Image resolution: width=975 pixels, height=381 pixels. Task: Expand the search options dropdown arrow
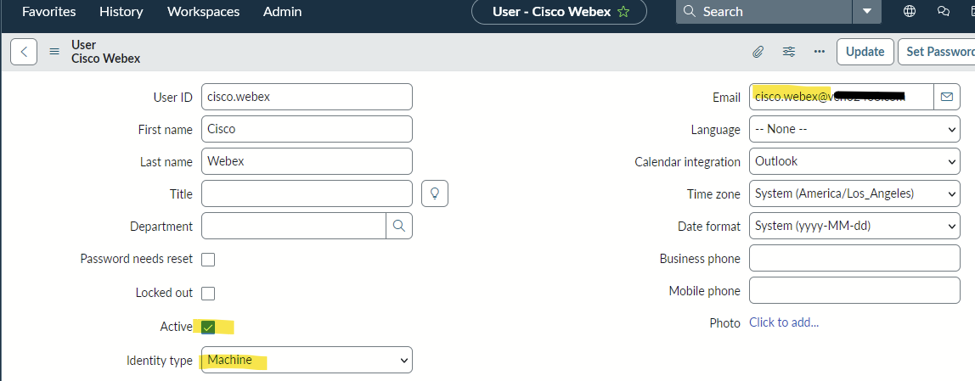click(x=866, y=11)
